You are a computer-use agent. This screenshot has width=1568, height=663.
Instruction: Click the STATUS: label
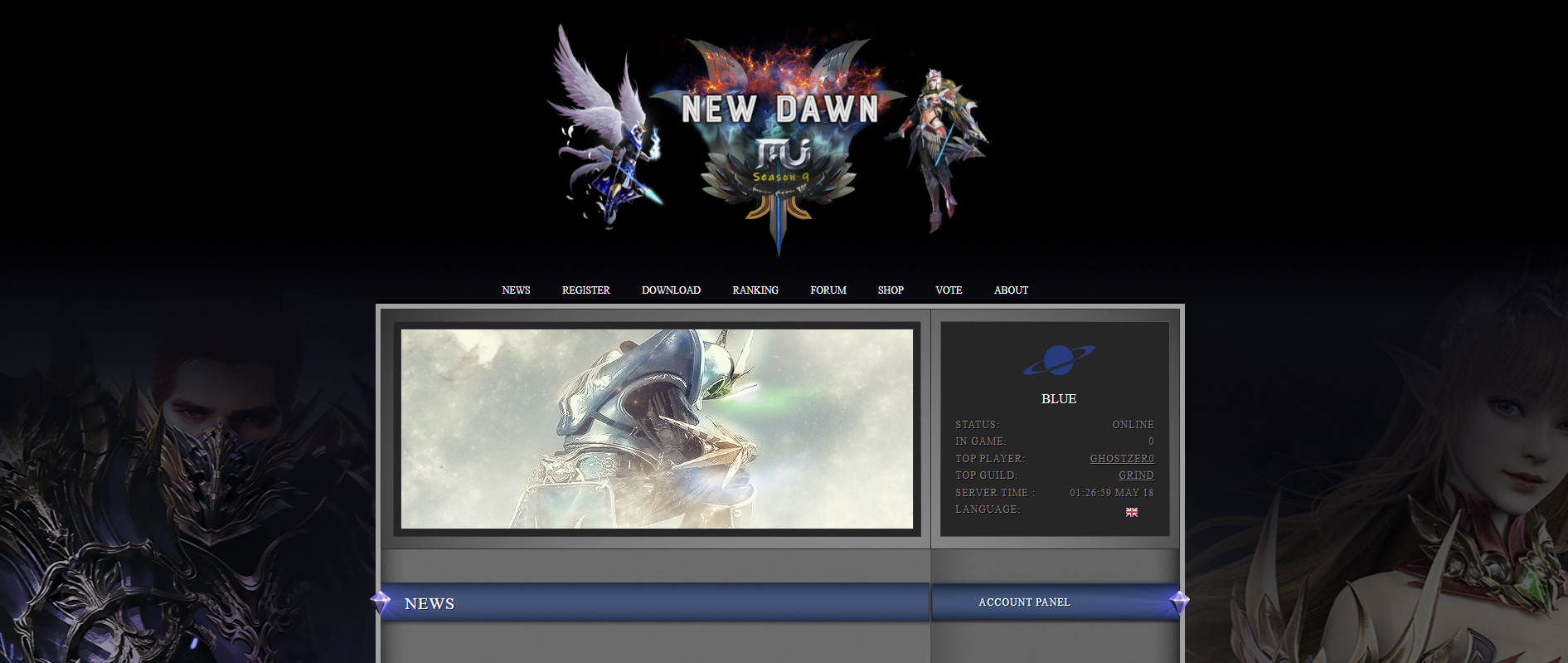point(977,424)
